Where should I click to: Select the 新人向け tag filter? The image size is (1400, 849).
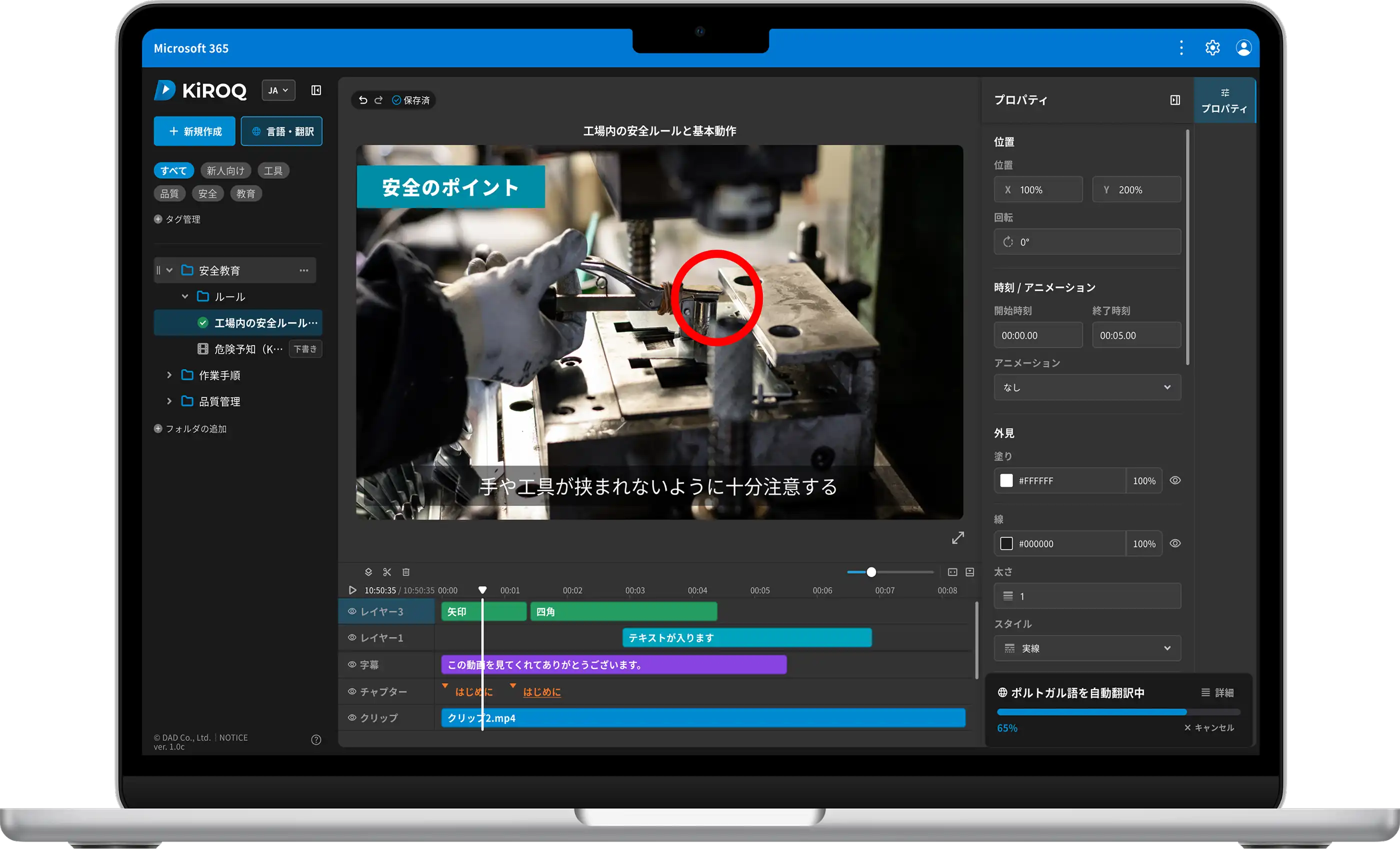(225, 170)
